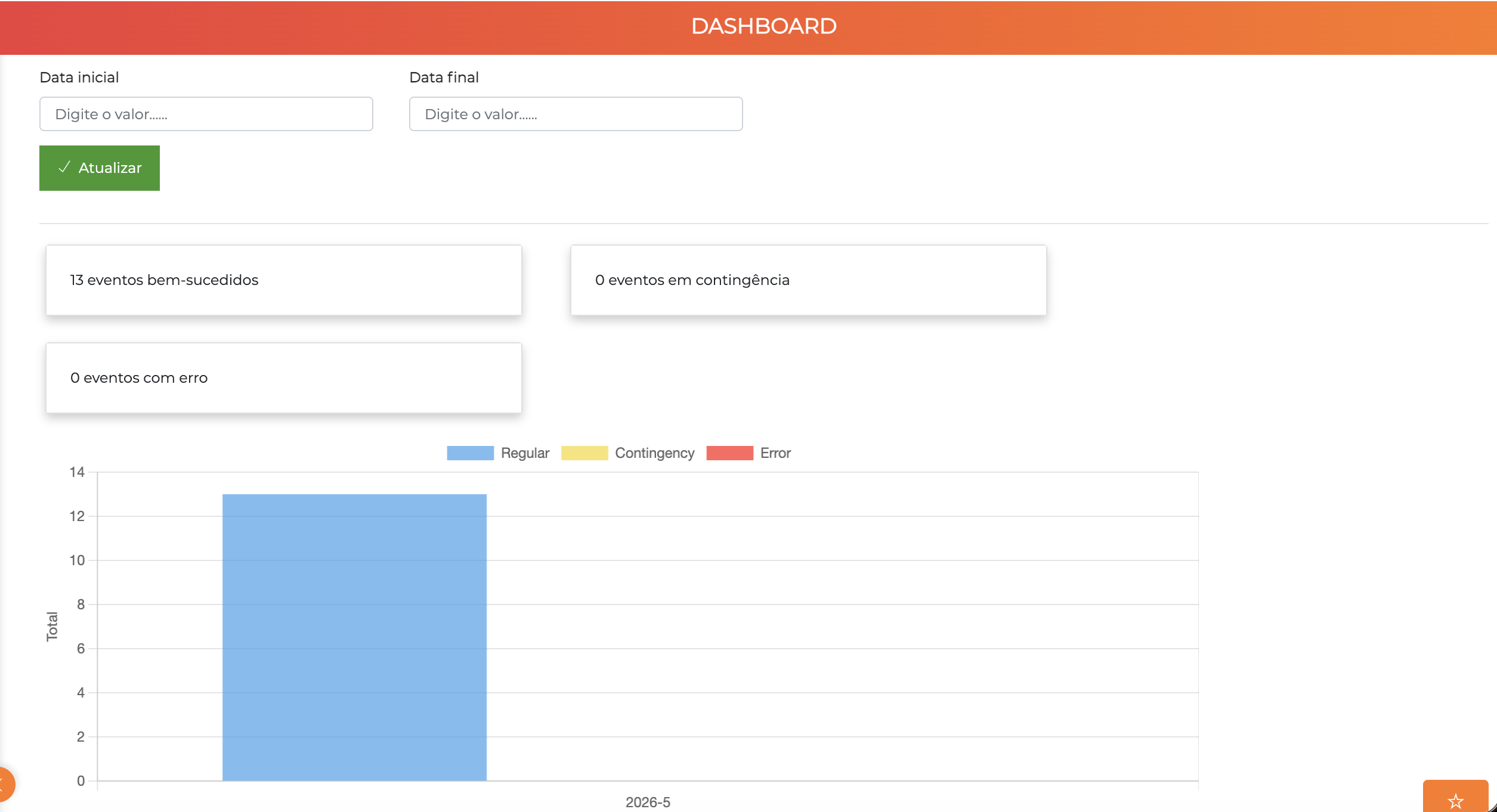Click the Data final input field
The width and height of the screenshot is (1497, 812).
tap(576, 114)
